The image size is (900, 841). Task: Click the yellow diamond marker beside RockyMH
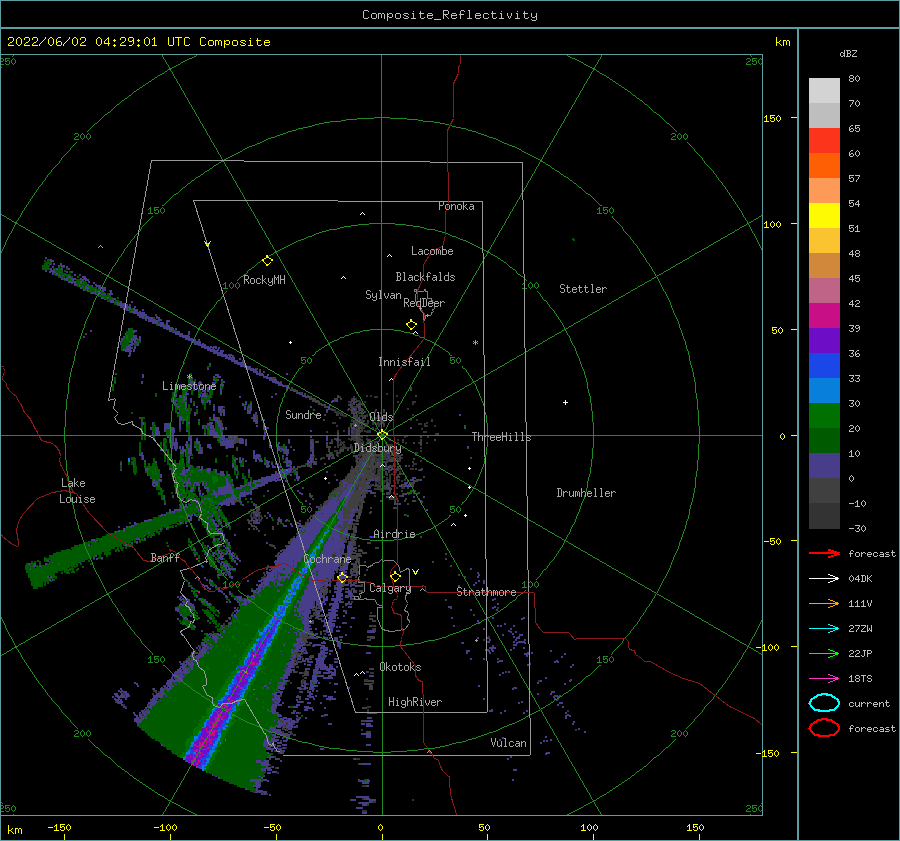[x=267, y=261]
